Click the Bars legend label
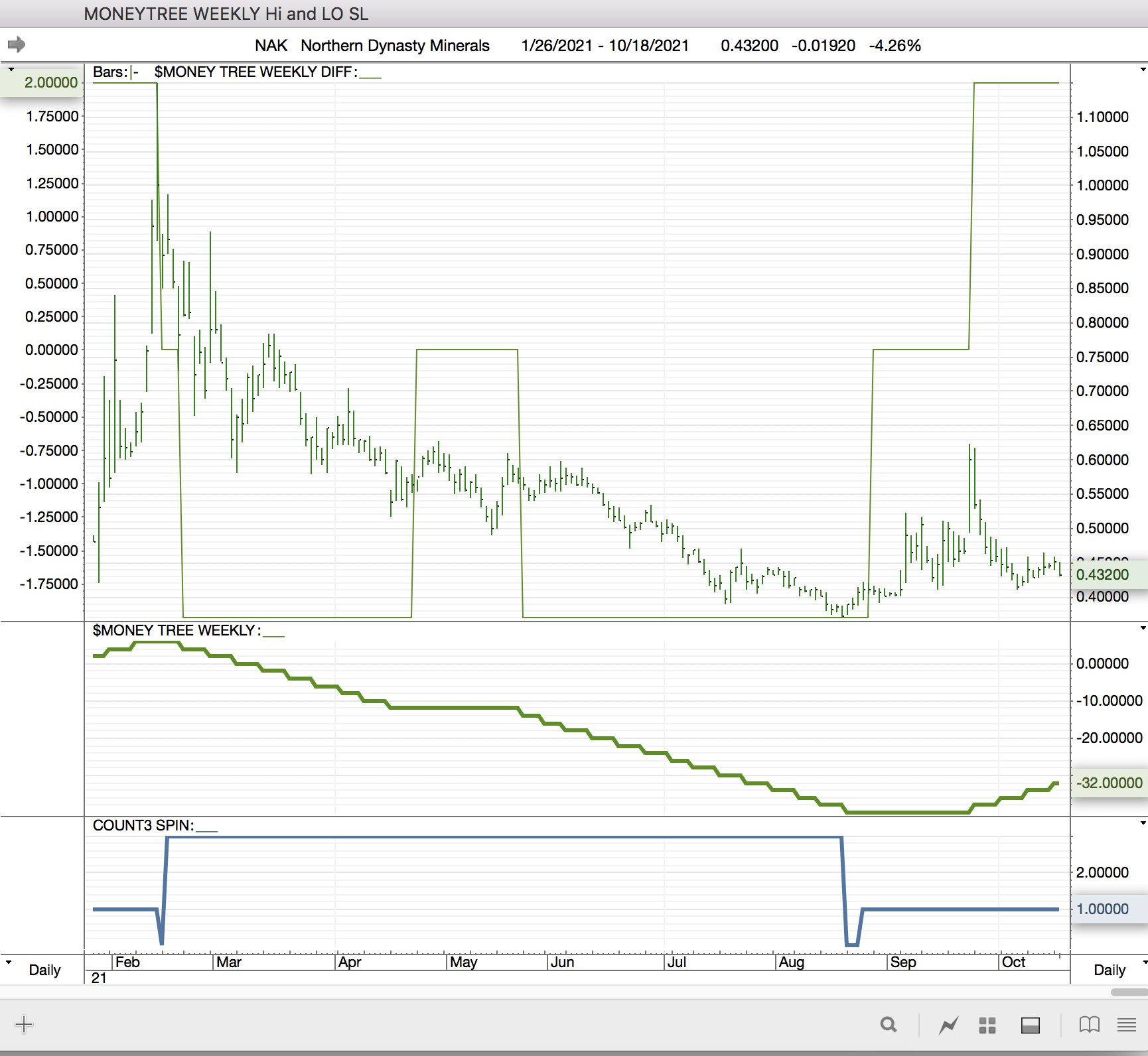 click(x=109, y=72)
